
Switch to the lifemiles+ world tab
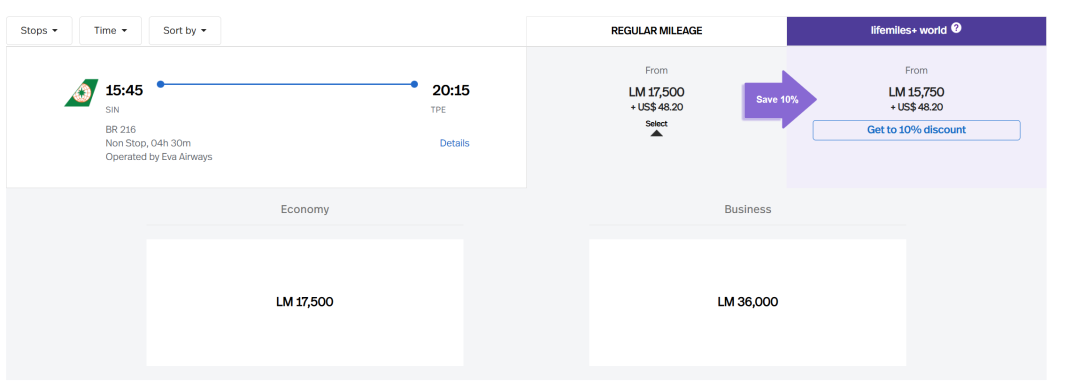pyautogui.click(x=916, y=31)
